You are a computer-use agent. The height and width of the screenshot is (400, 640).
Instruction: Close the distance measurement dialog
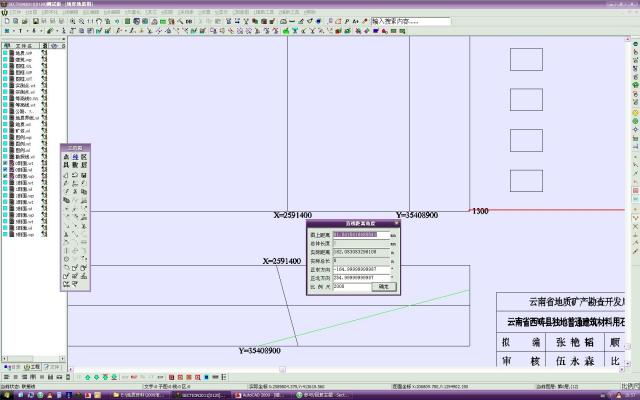(x=395, y=225)
